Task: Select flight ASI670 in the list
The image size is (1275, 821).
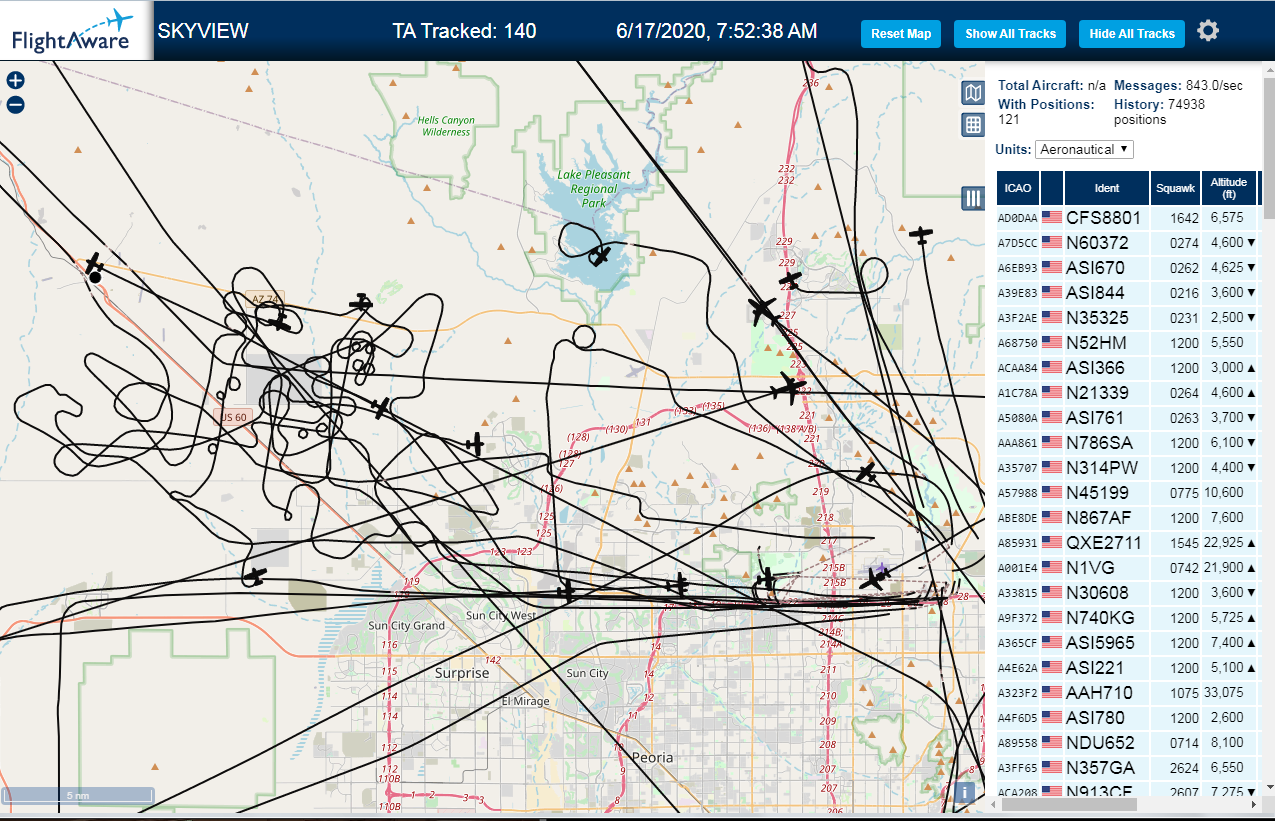Action: [1095, 267]
